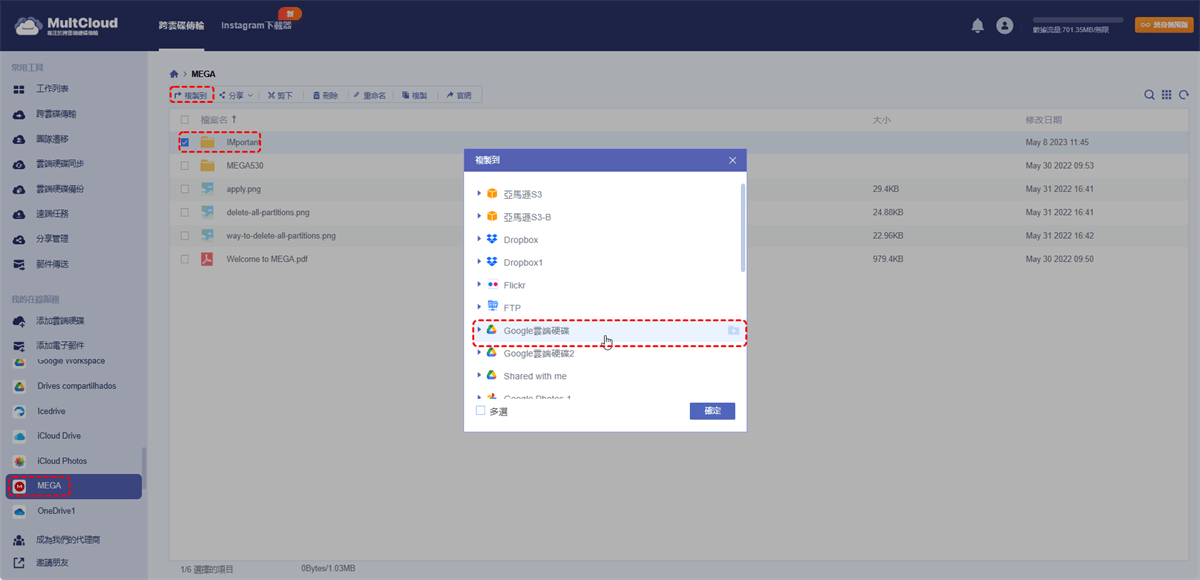Screen dimensions: 1200x580
Task: Switch to grid view icon
Action: coord(1166,95)
